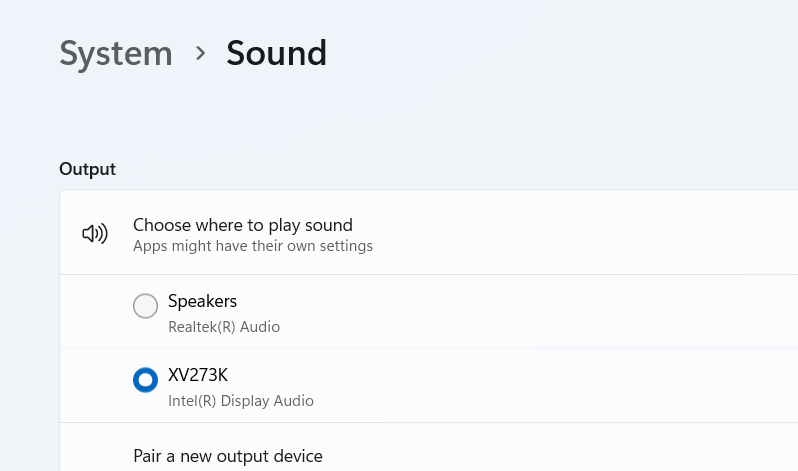This screenshot has height=471, width=798.
Task: Open Pair a new output device
Action: tap(228, 456)
